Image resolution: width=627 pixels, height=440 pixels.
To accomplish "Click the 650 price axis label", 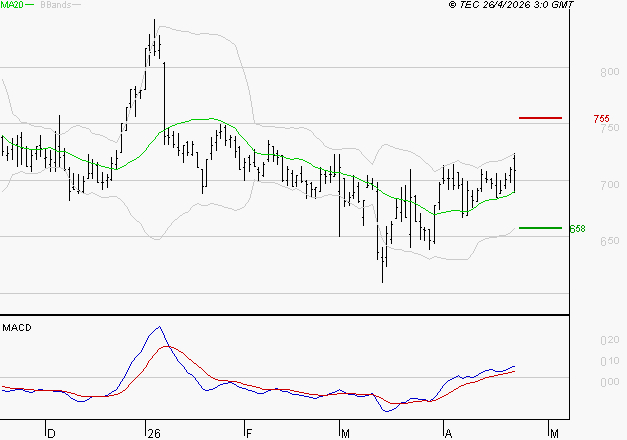I will pyautogui.click(x=610, y=241).
